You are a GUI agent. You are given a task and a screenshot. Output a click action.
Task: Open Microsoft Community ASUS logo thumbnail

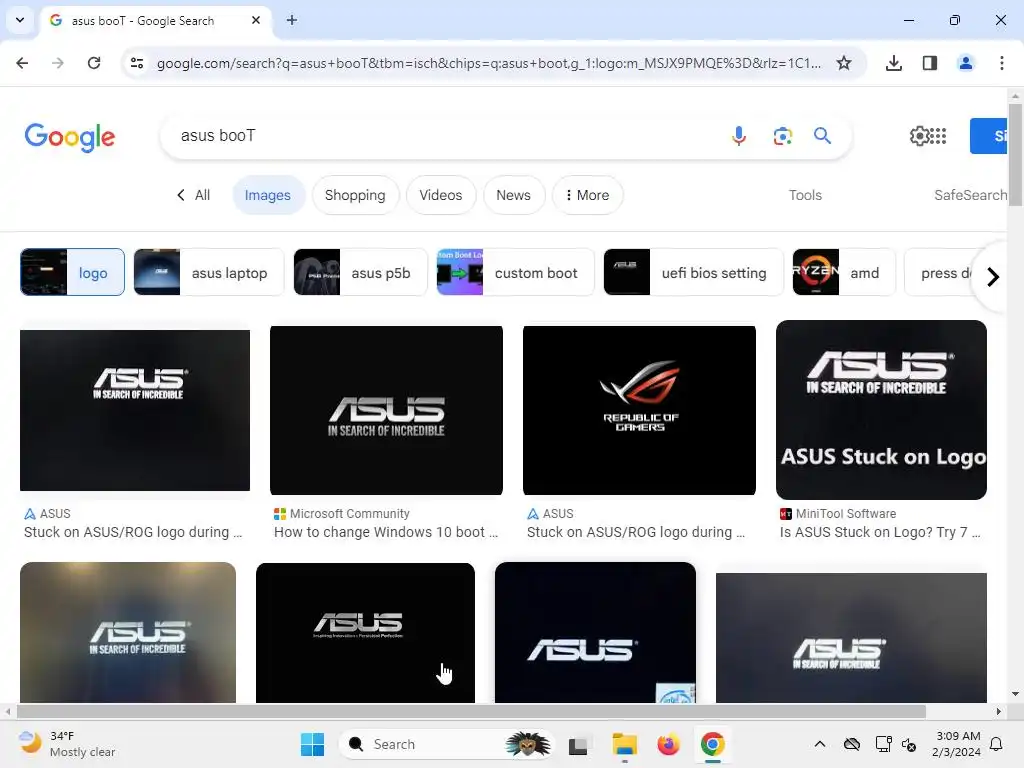click(x=386, y=410)
